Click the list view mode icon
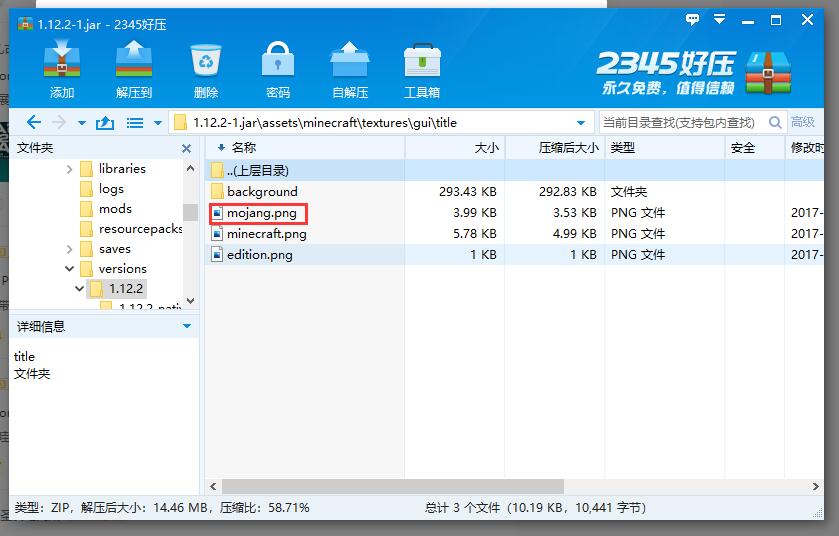Viewport: 839px width, 536px height. (x=134, y=123)
